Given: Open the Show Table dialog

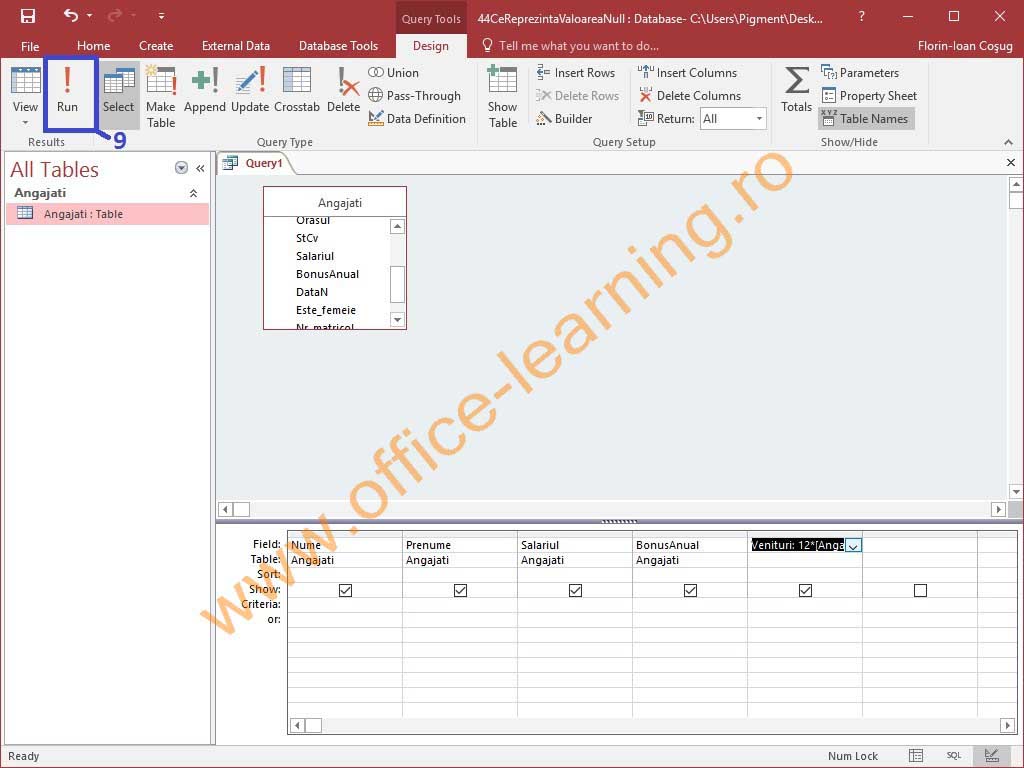Looking at the screenshot, I should coord(502,97).
